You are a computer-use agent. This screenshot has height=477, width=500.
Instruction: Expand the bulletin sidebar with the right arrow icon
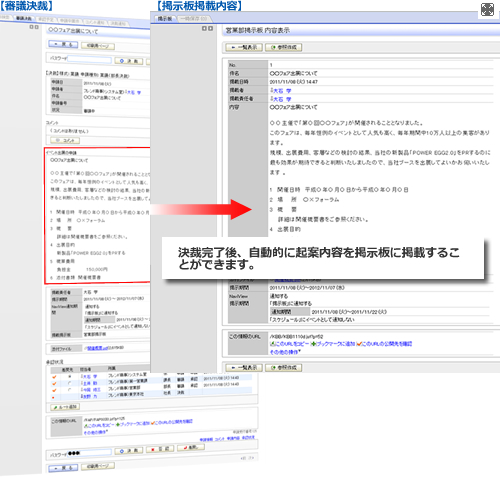tap(210, 29)
